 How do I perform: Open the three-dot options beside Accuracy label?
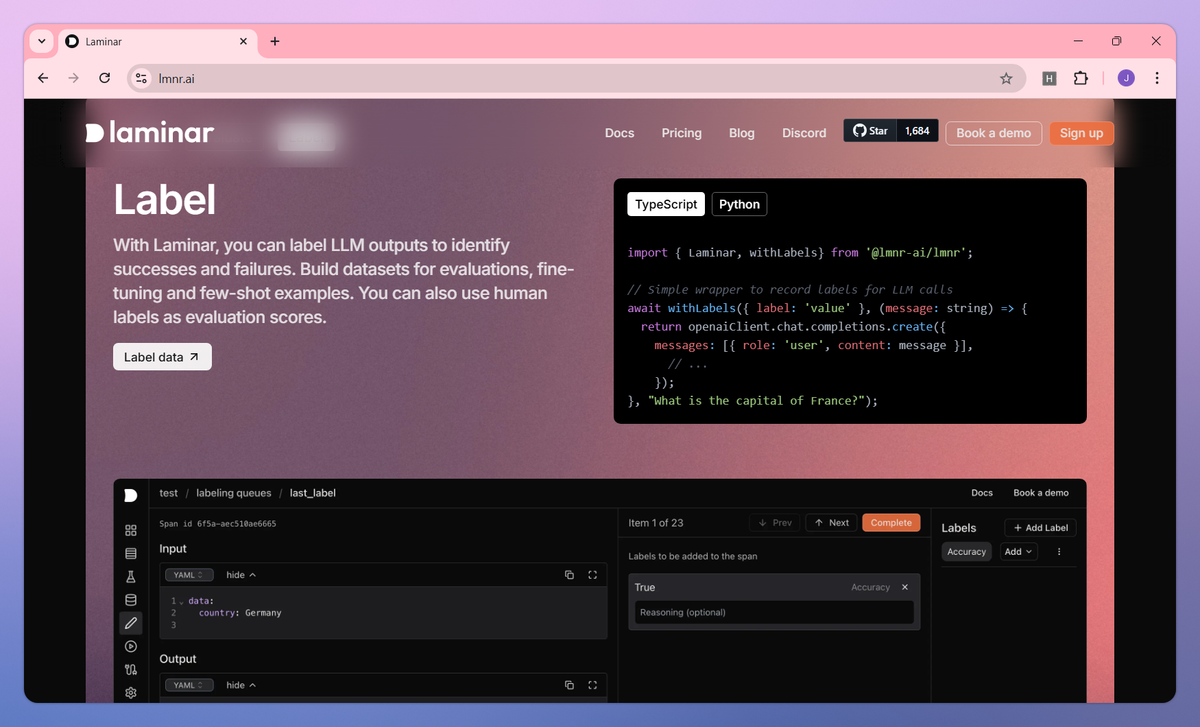[1059, 552]
